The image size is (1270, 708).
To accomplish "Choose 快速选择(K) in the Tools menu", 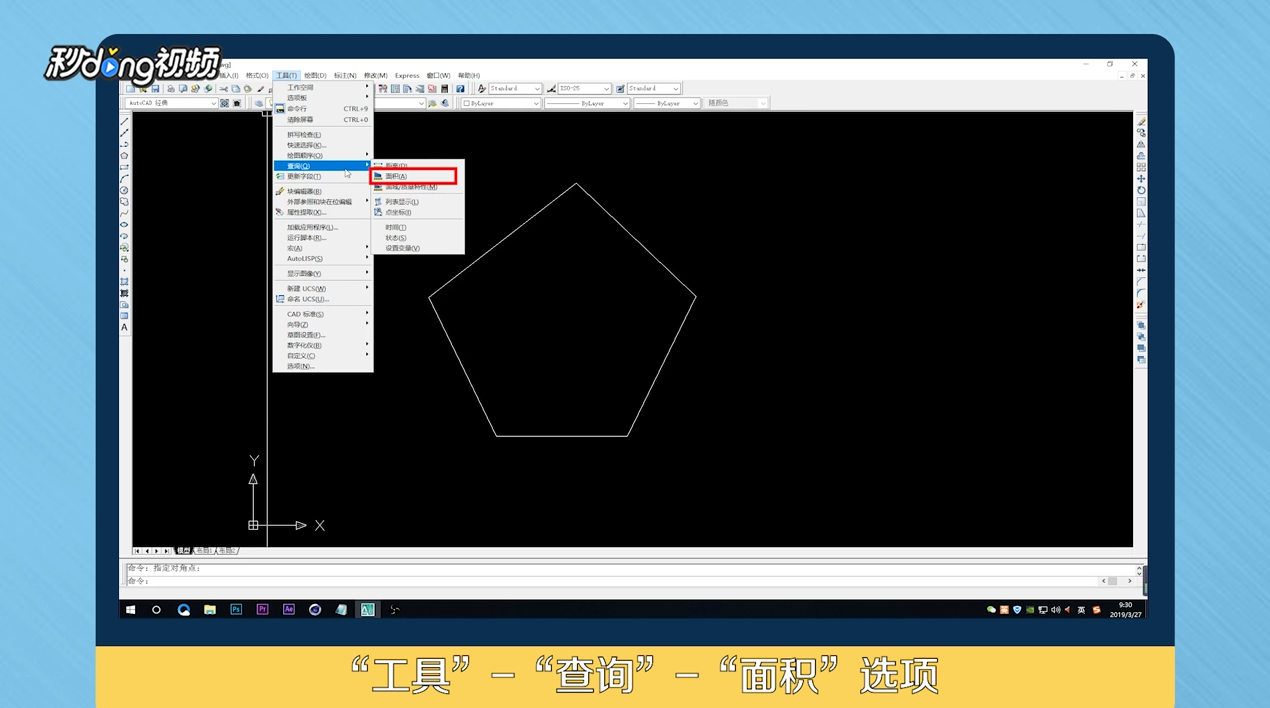I will tap(322, 145).
